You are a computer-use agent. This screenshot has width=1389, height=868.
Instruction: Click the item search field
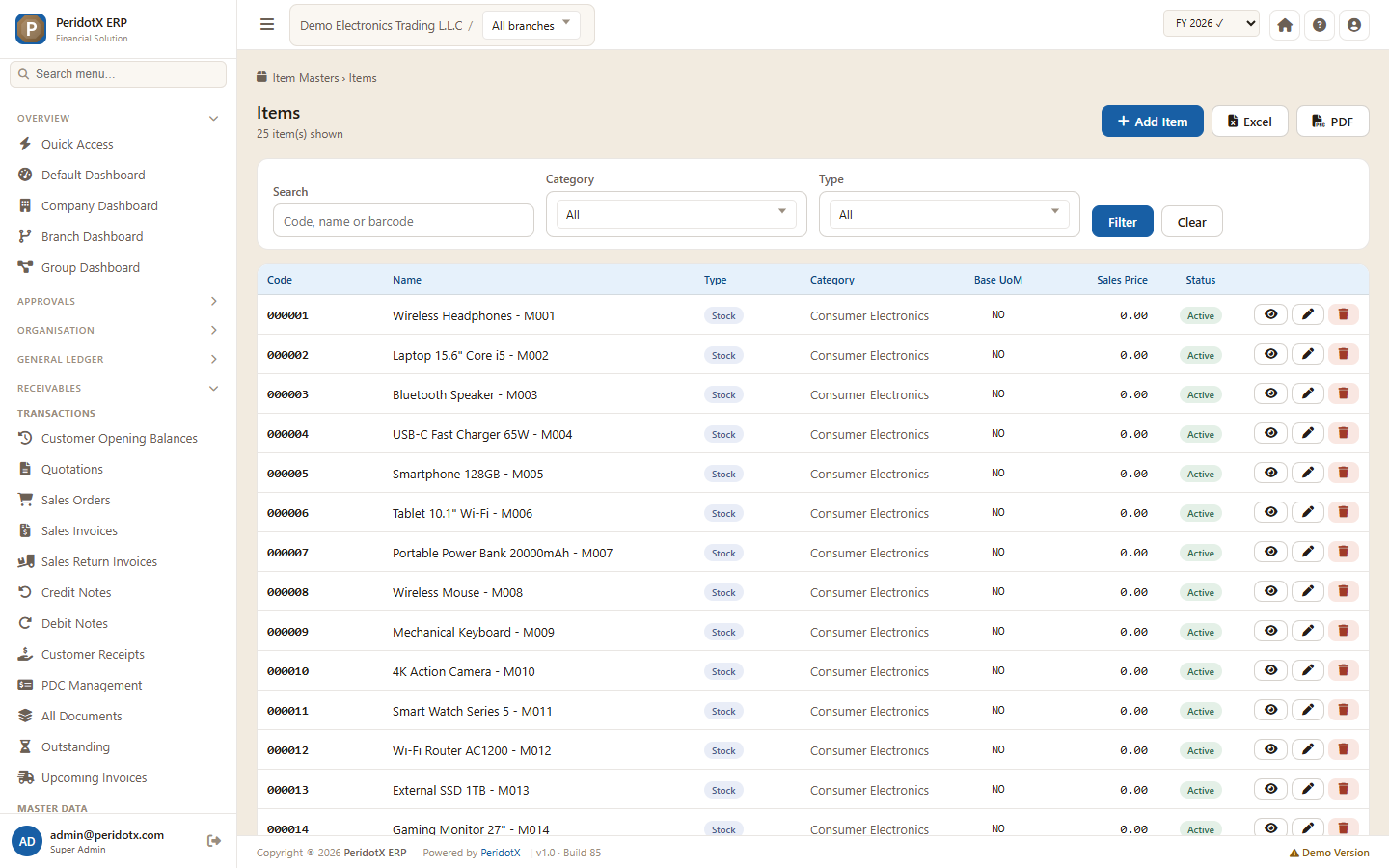click(403, 221)
